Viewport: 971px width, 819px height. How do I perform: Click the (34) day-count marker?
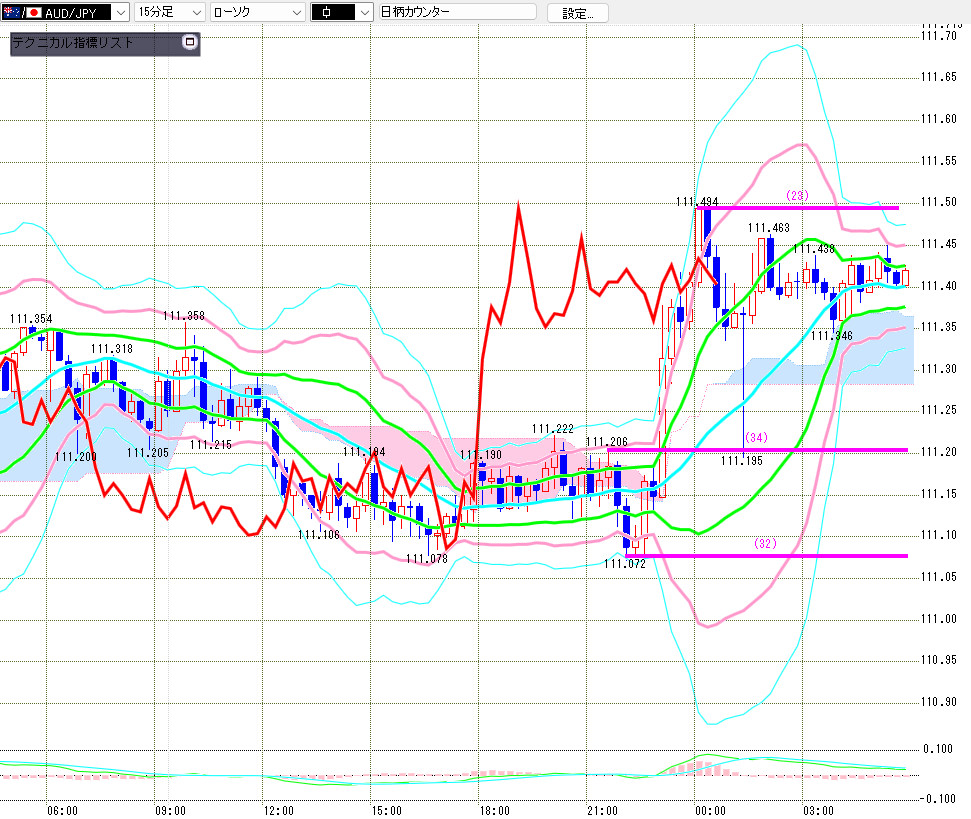point(756,437)
